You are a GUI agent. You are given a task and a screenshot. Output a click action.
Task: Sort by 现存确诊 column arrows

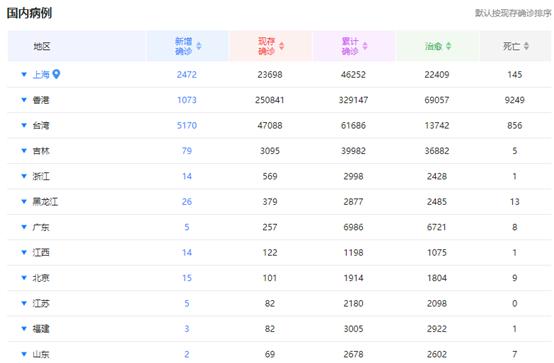(x=282, y=46)
